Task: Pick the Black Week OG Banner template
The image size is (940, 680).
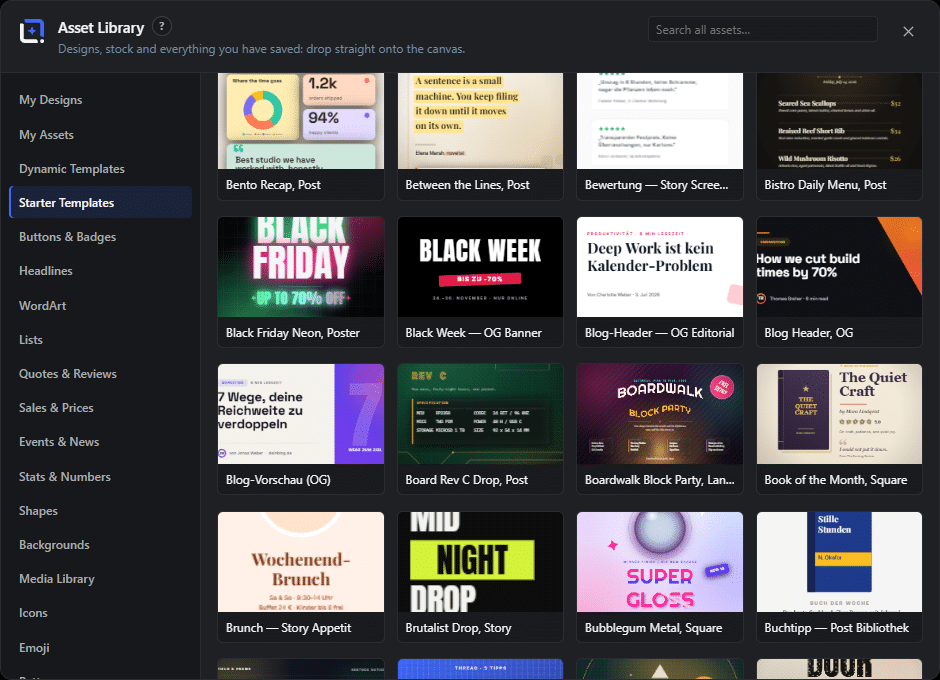Action: click(480, 282)
